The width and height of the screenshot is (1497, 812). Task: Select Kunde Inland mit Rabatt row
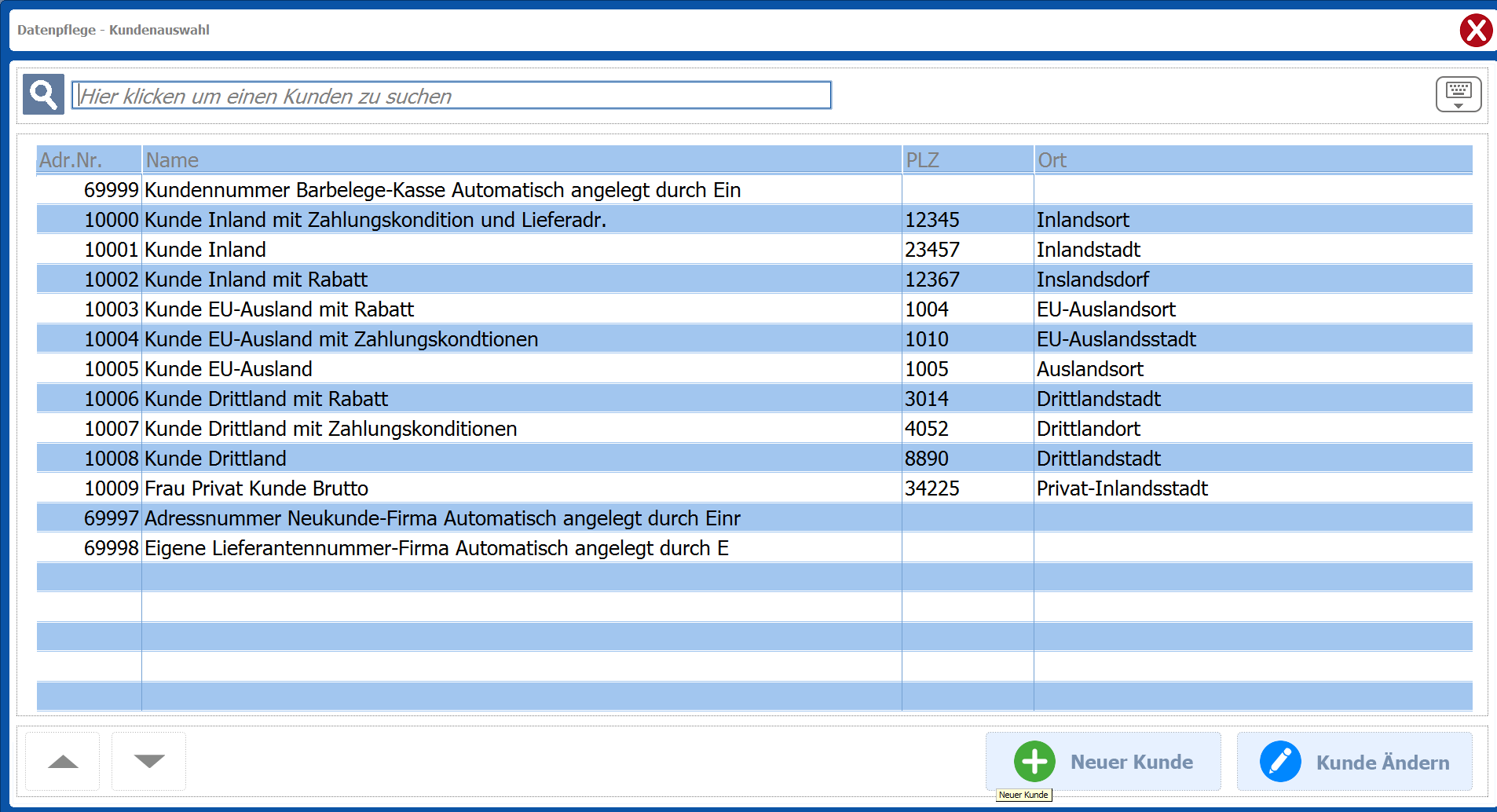[x=256, y=280]
